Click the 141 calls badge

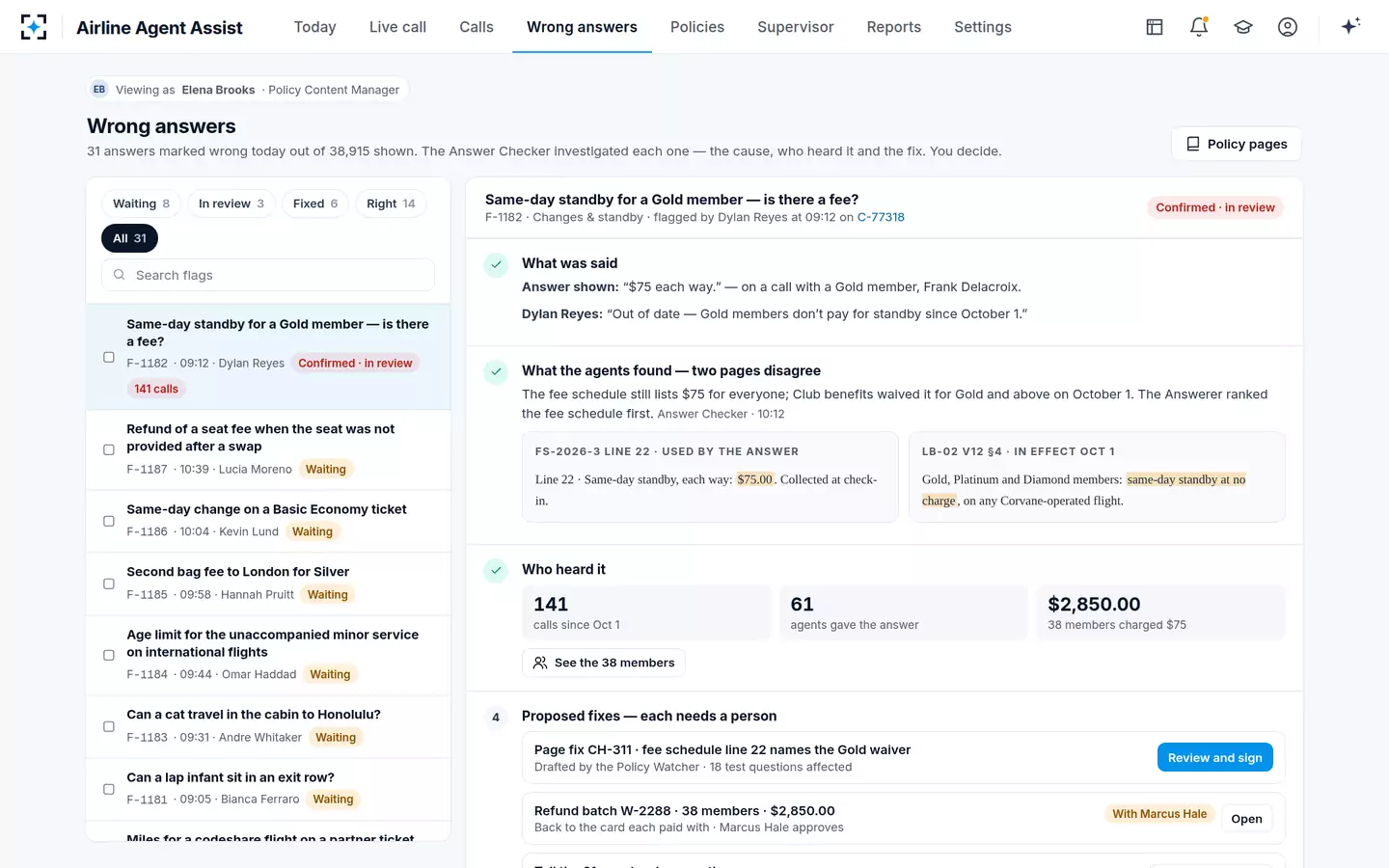tap(156, 389)
